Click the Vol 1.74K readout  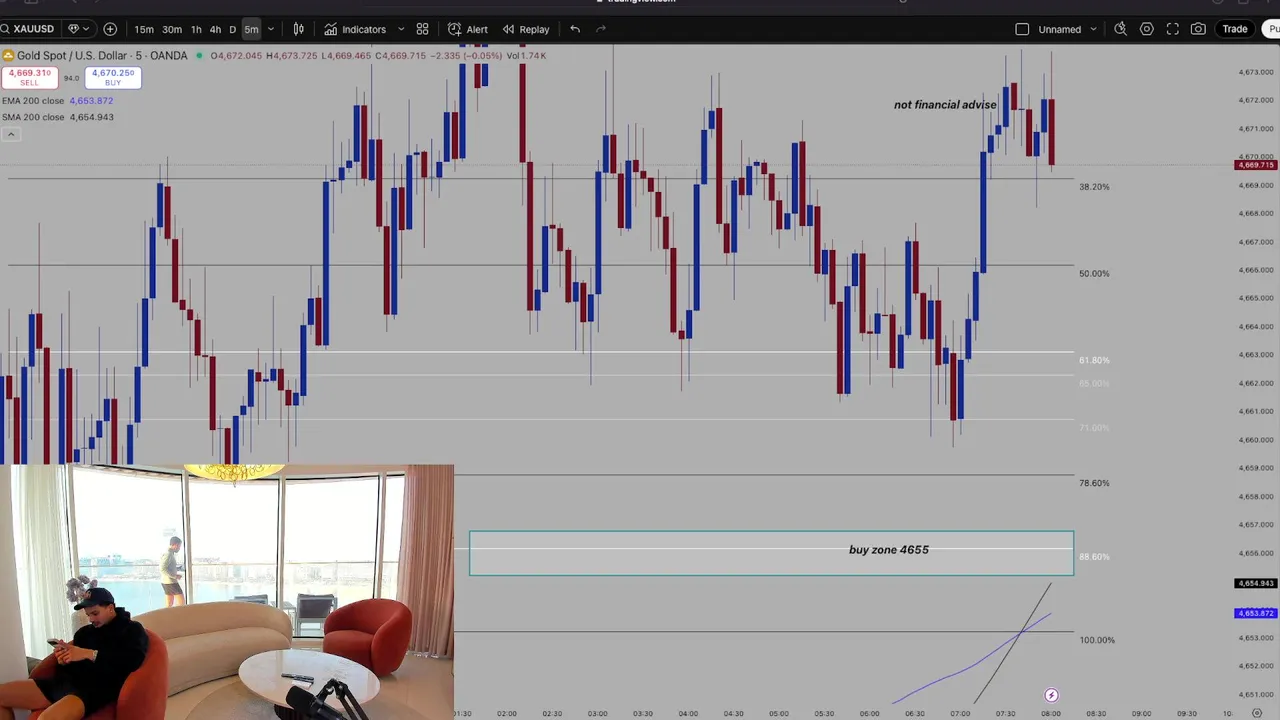pyautogui.click(x=527, y=56)
